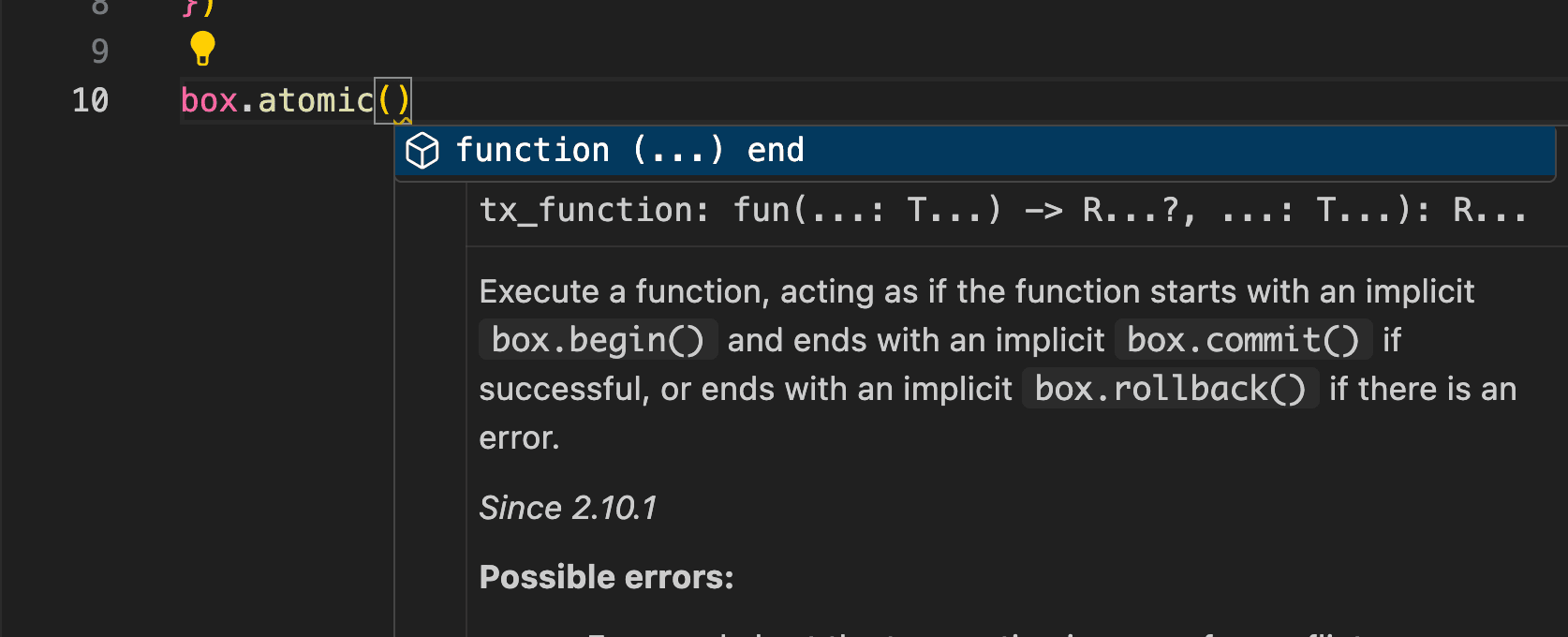Image resolution: width=1568 pixels, height=637 pixels.
Task: Click the 'box' identifier on line 10
Action: 209,100
